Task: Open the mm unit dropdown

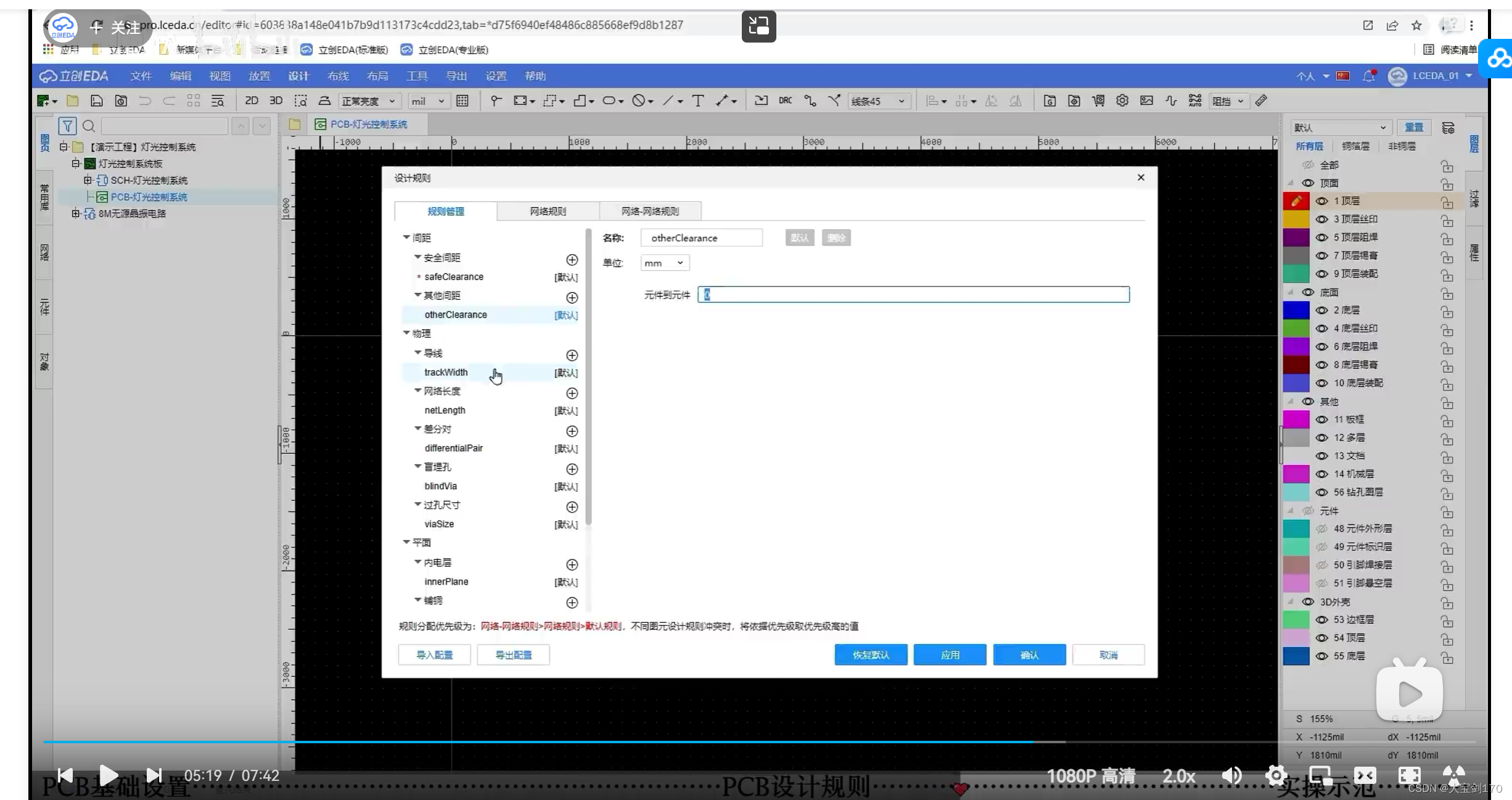Action: [x=664, y=263]
